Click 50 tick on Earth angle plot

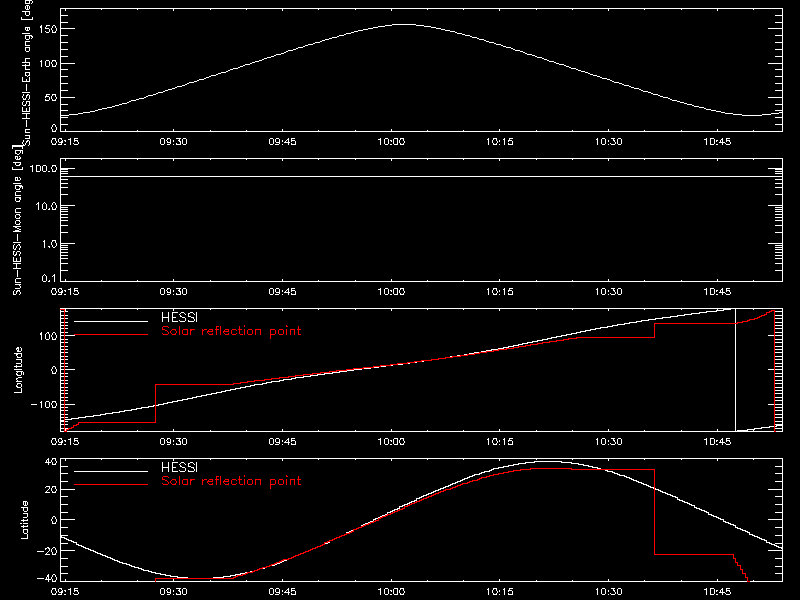pyautogui.click(x=51, y=98)
